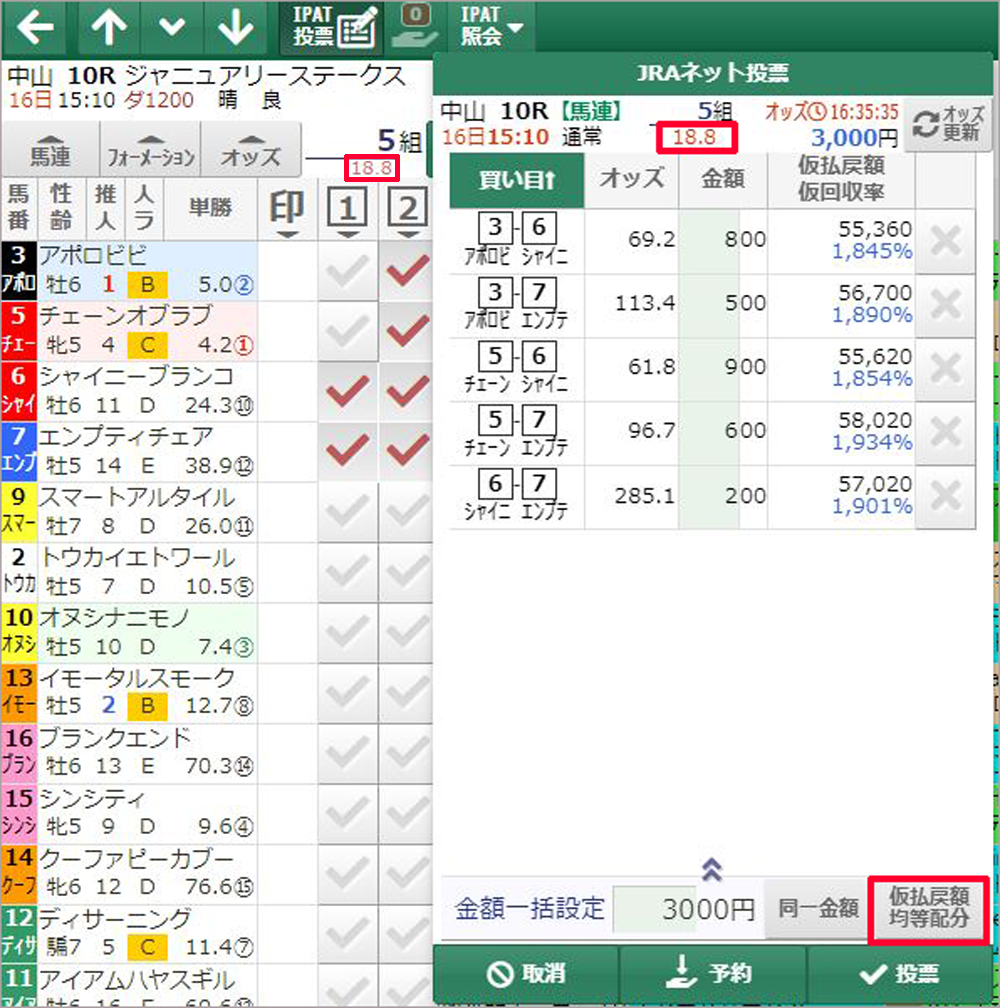Viewport: 1000px width, 1008px height.
Task: Remove the 5-6 bet row
Action: [945, 368]
